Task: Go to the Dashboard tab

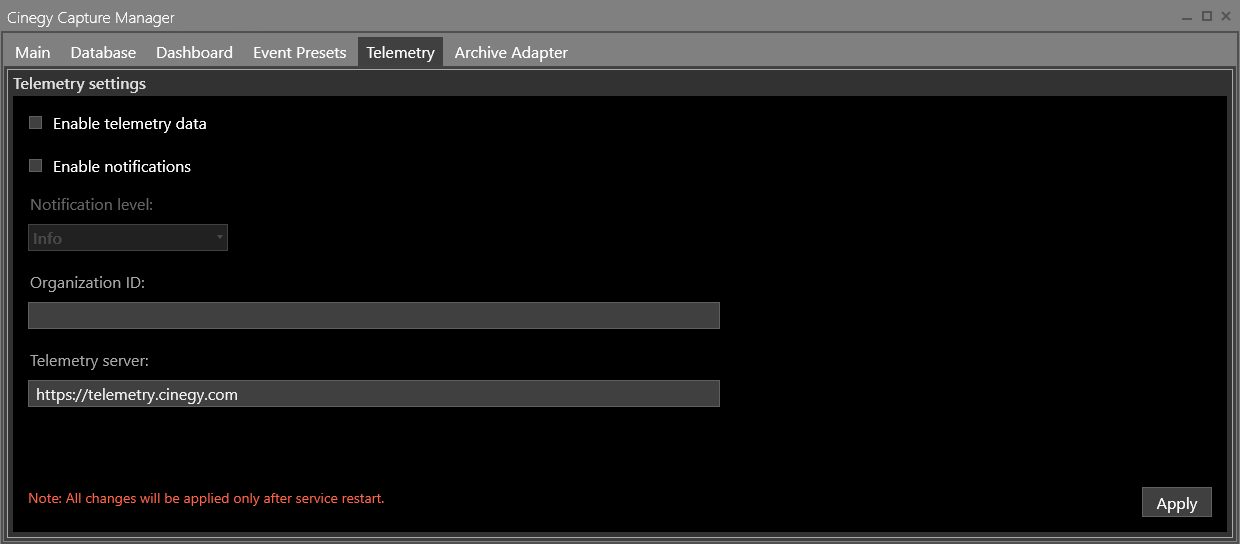Action: pos(194,53)
